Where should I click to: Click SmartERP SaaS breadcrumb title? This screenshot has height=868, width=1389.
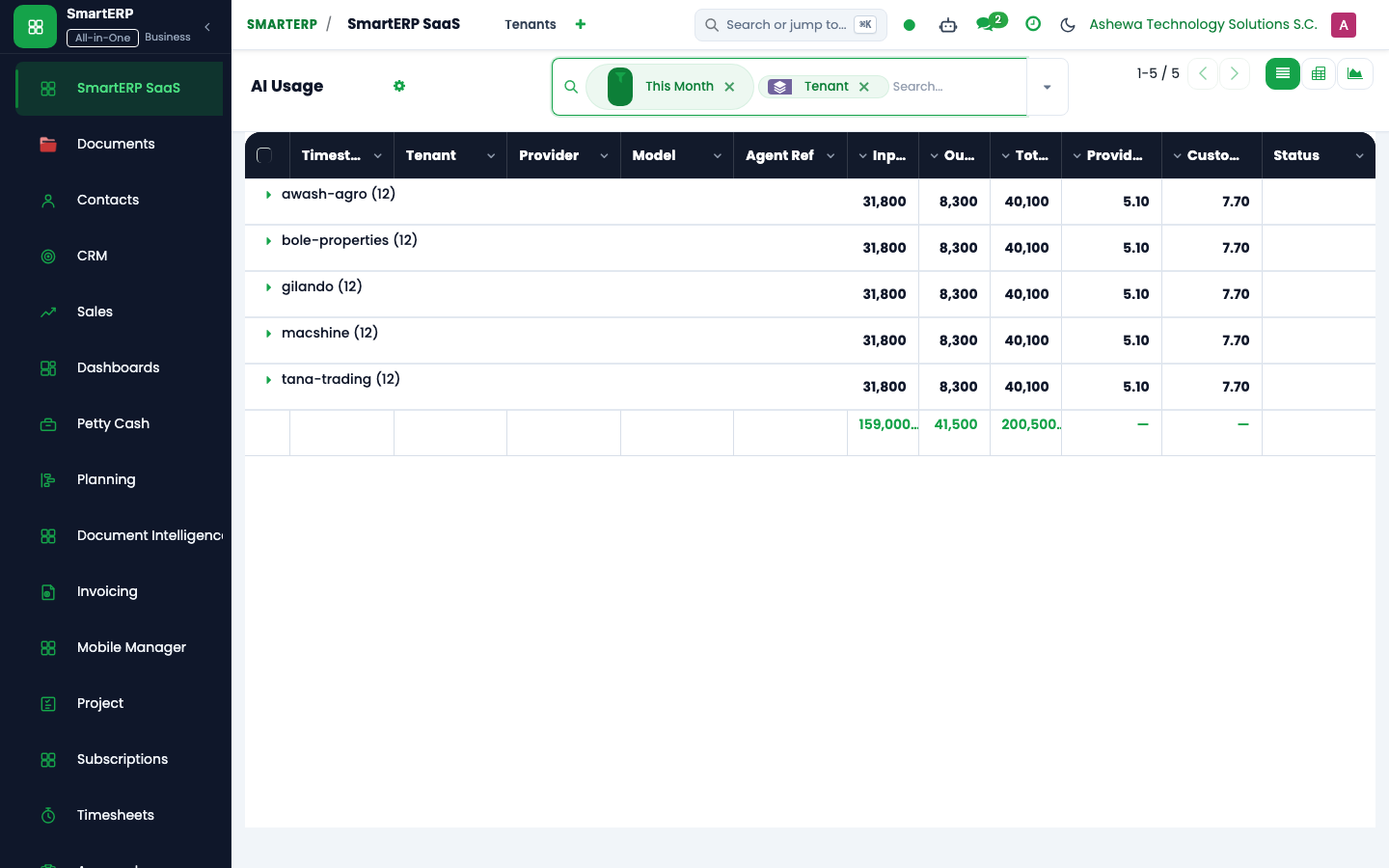[403, 24]
